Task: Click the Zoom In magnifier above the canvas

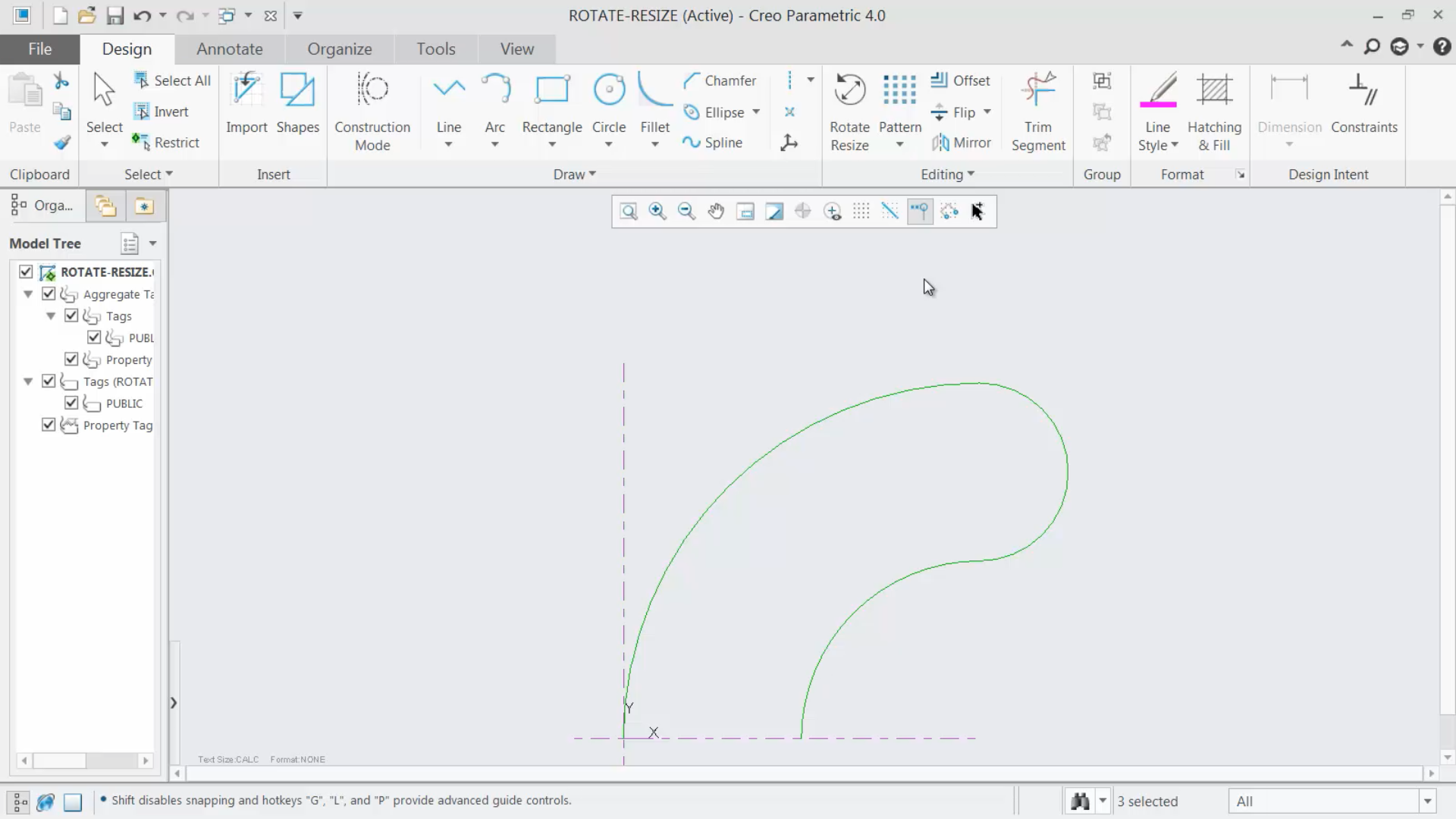Action: click(657, 212)
